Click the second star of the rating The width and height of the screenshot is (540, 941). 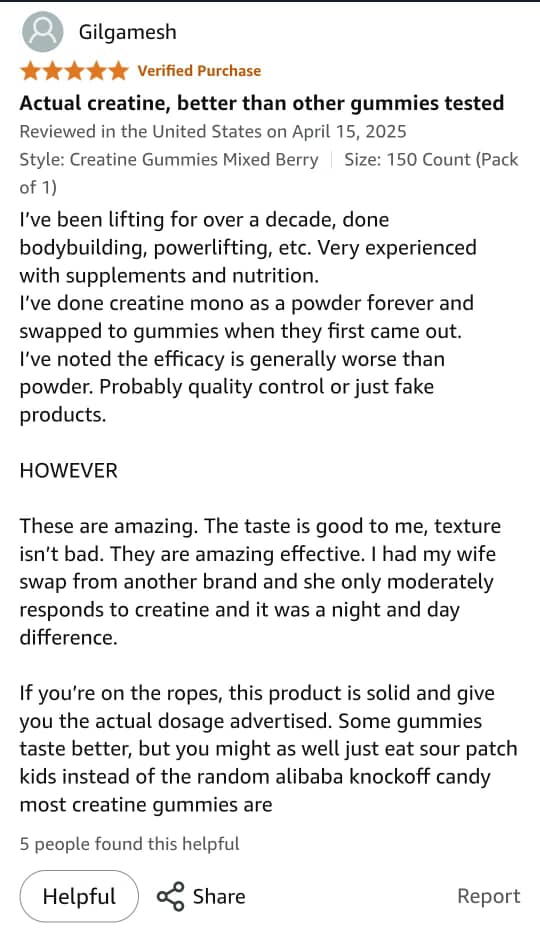click(x=52, y=71)
